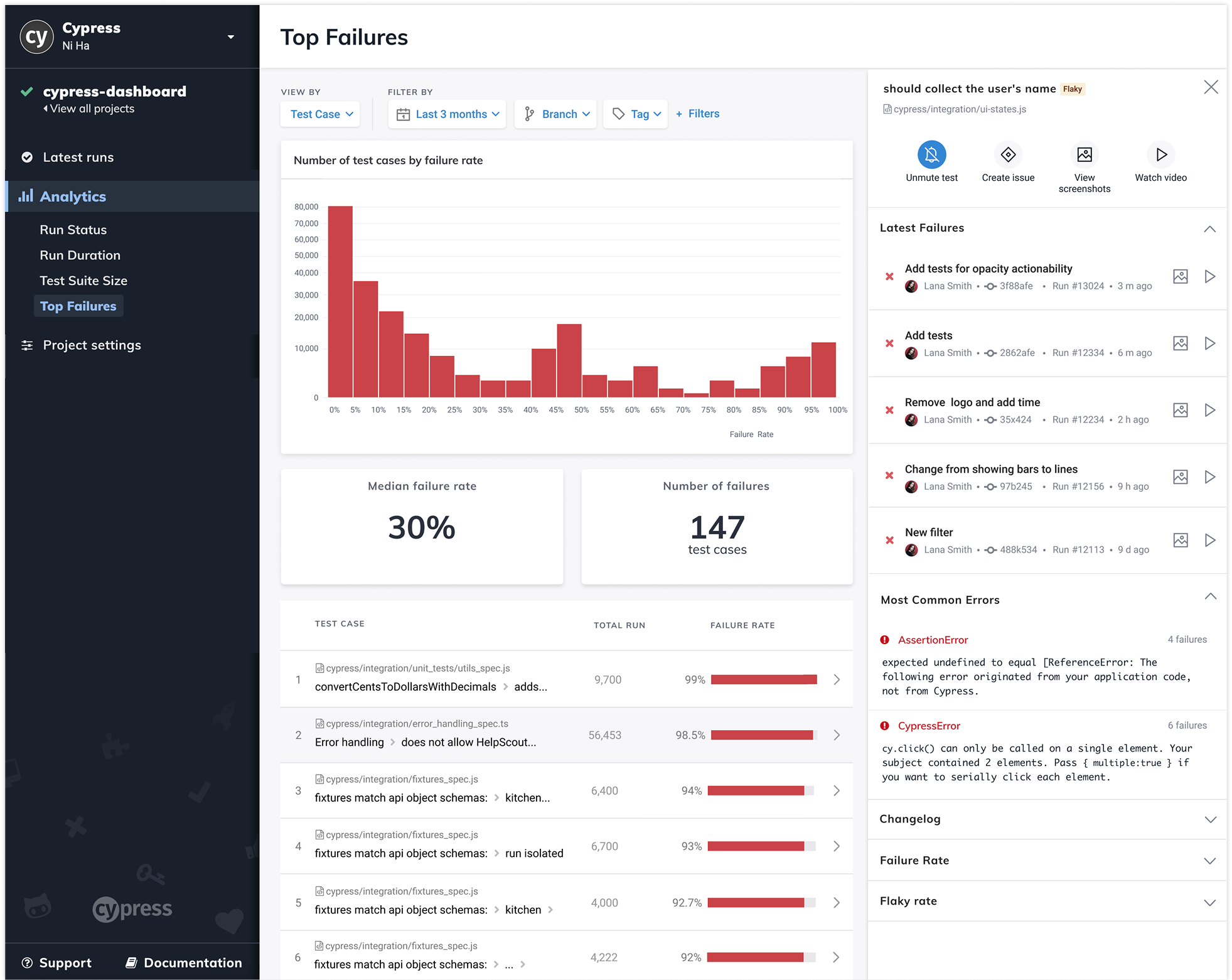Image resolution: width=1232 pixels, height=980 pixels.
Task: Expand the Changelog section
Action: [x=1209, y=820]
